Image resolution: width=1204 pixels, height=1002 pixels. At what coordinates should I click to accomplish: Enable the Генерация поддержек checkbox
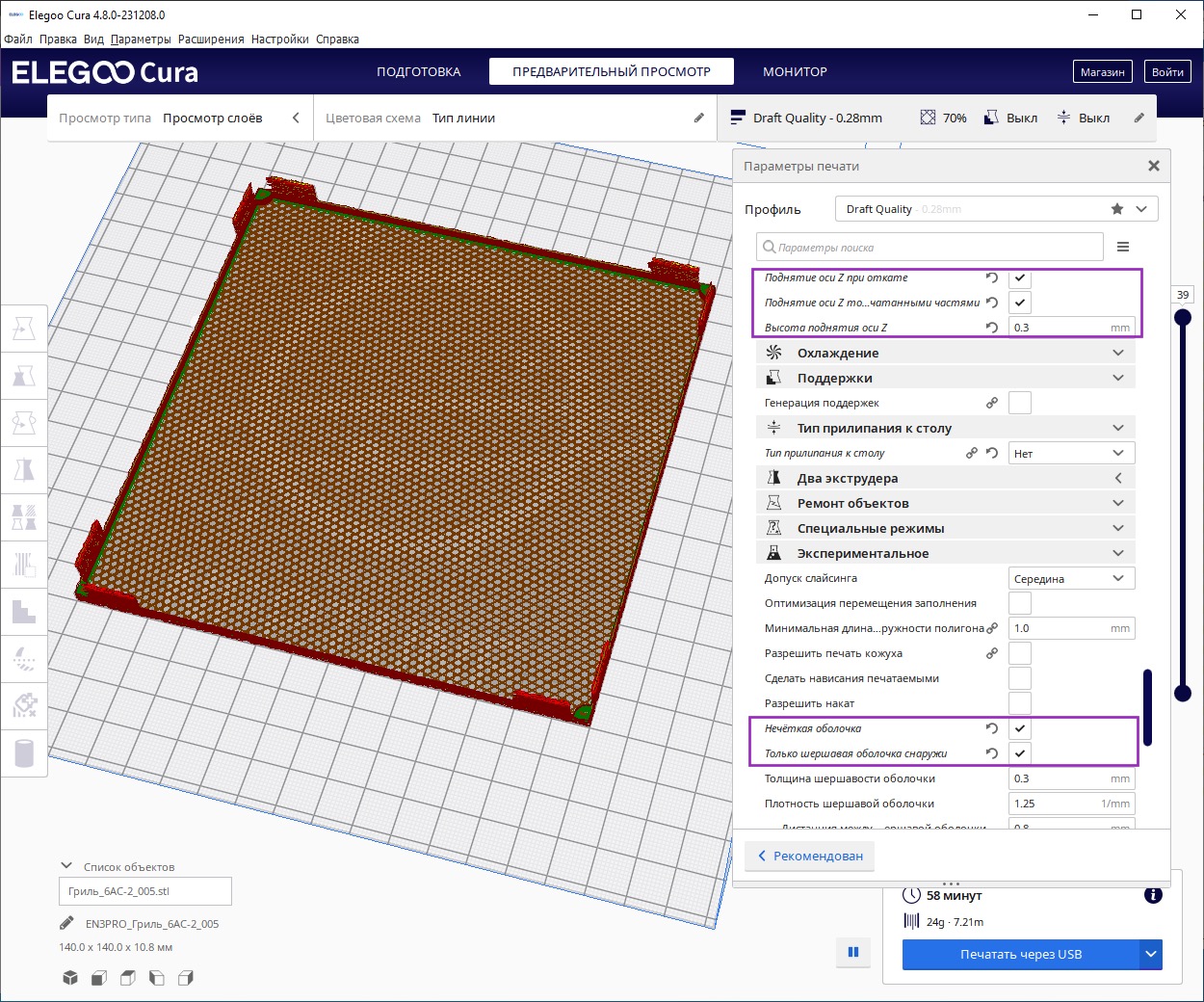tap(1019, 403)
